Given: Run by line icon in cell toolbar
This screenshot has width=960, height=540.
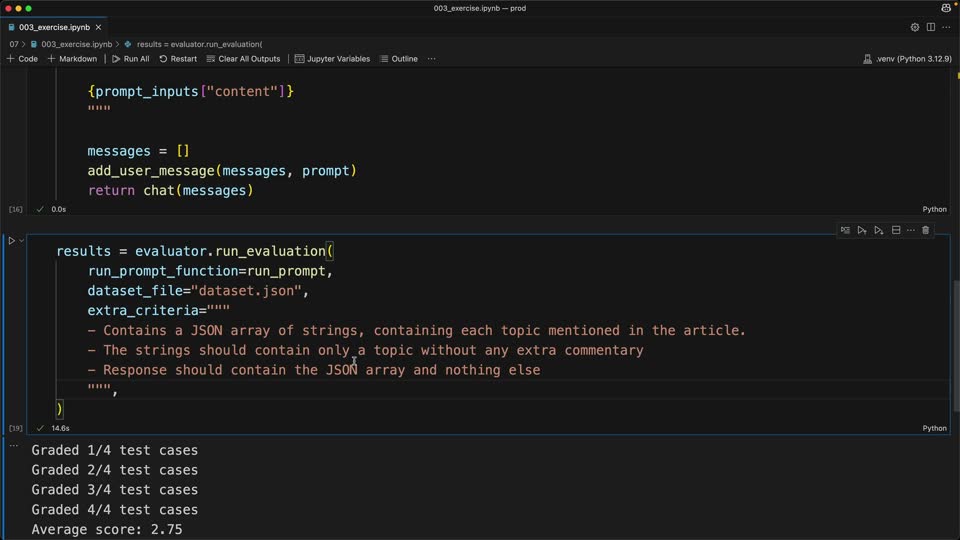Looking at the screenshot, I should click(845, 230).
